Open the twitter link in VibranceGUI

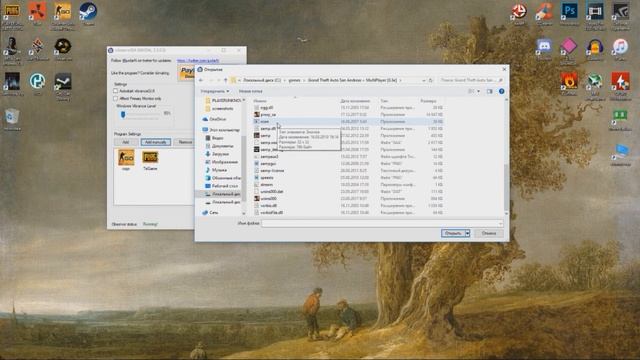coord(198,60)
